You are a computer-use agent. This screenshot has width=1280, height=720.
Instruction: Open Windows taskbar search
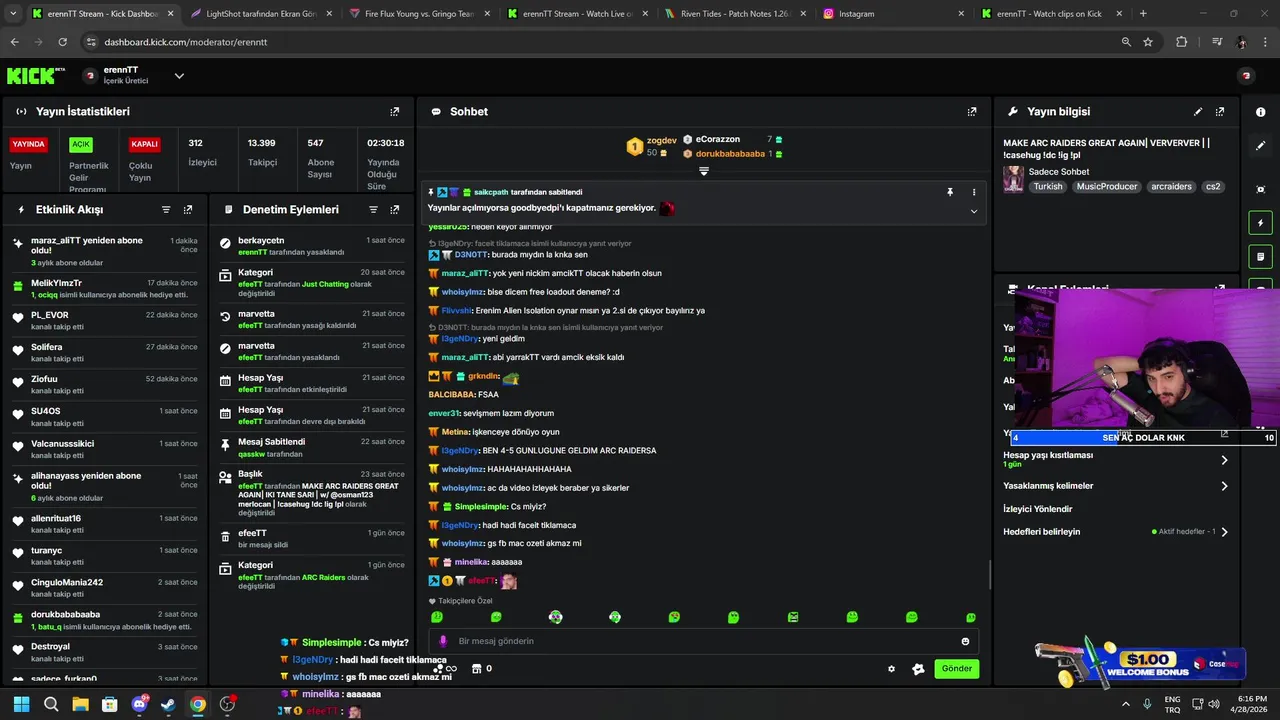pos(51,704)
